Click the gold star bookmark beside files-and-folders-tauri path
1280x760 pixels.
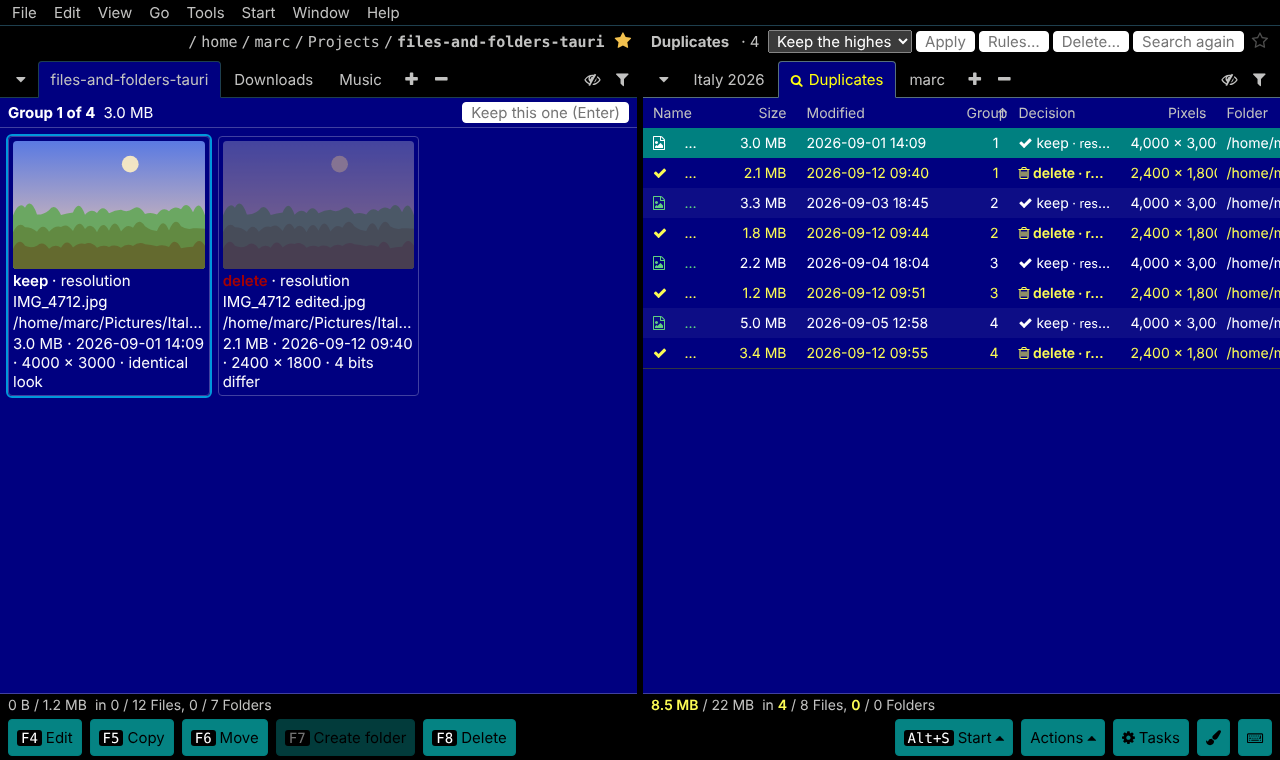pyautogui.click(x=623, y=41)
